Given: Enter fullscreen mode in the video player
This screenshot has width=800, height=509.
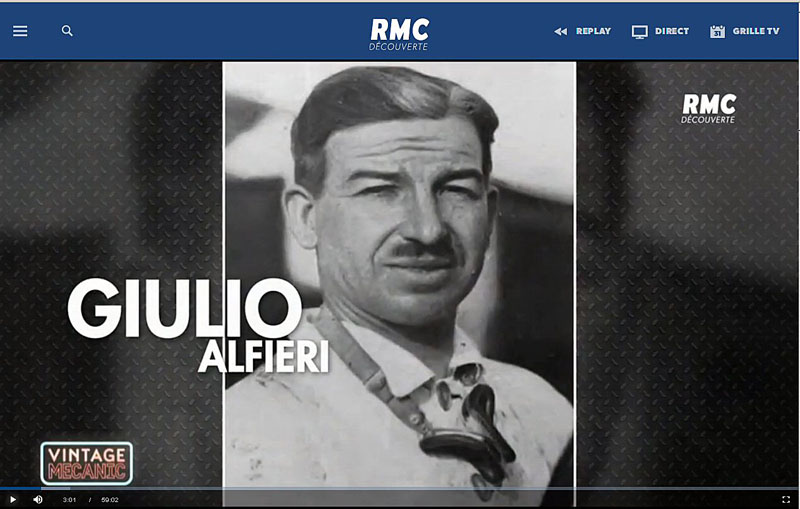Looking at the screenshot, I should [786, 499].
